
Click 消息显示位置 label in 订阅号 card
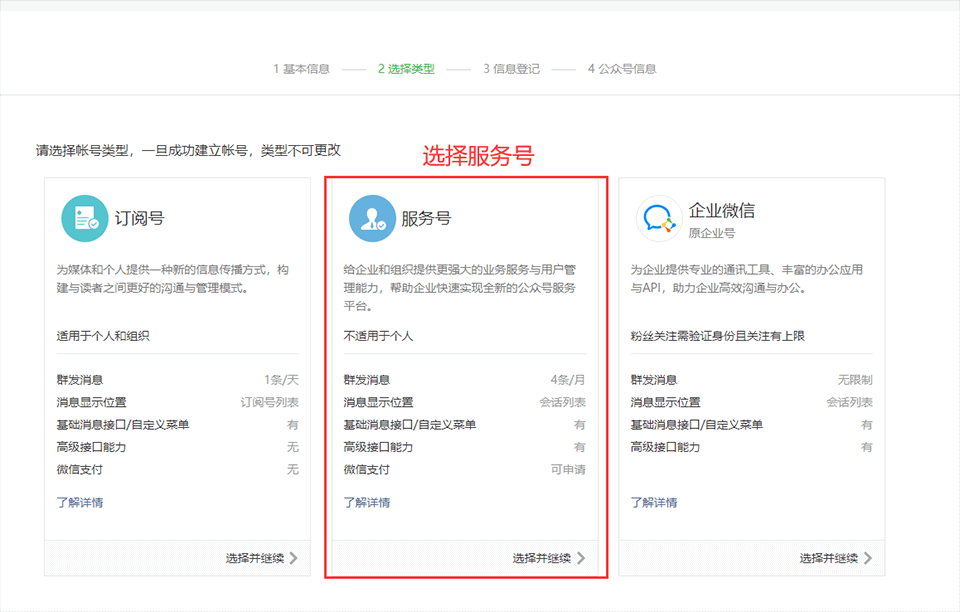[x=91, y=402]
